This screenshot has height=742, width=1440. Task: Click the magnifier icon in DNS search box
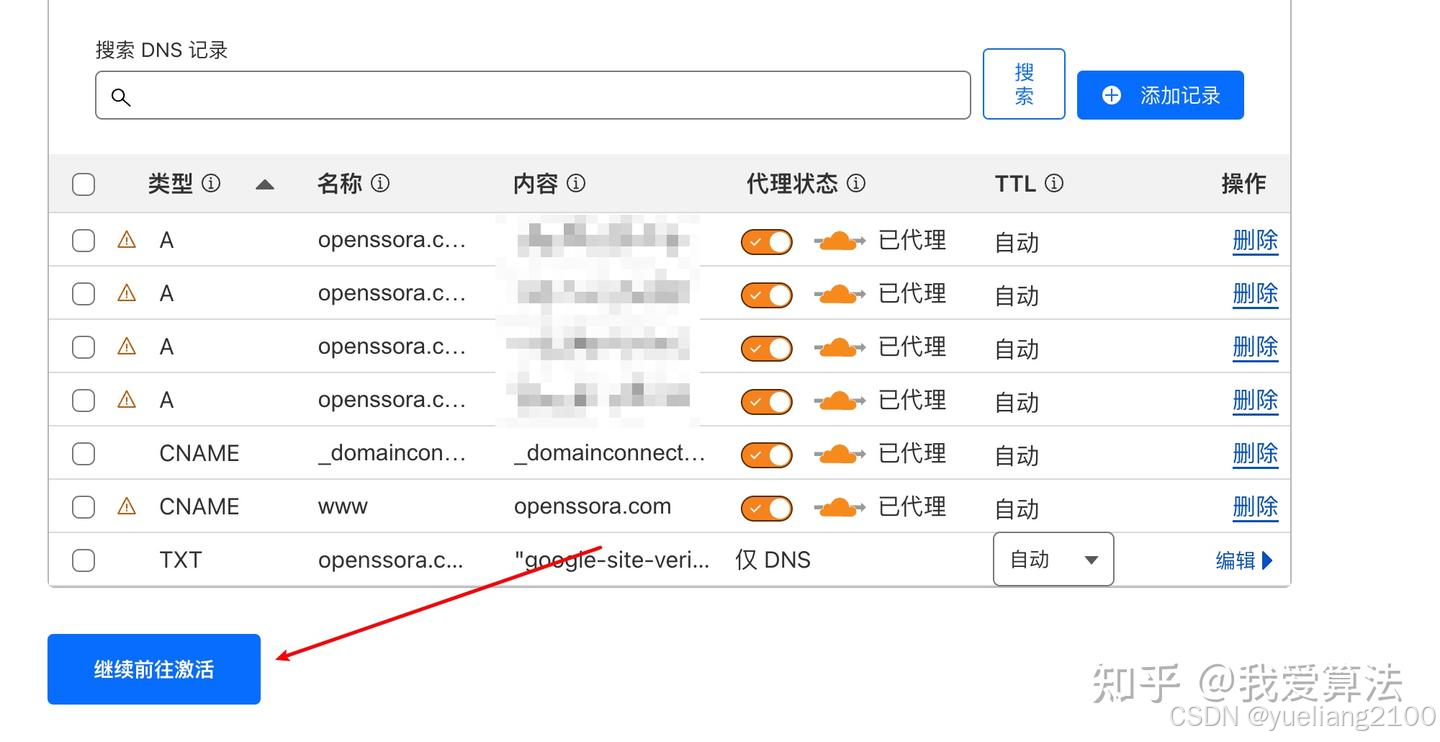[121, 97]
